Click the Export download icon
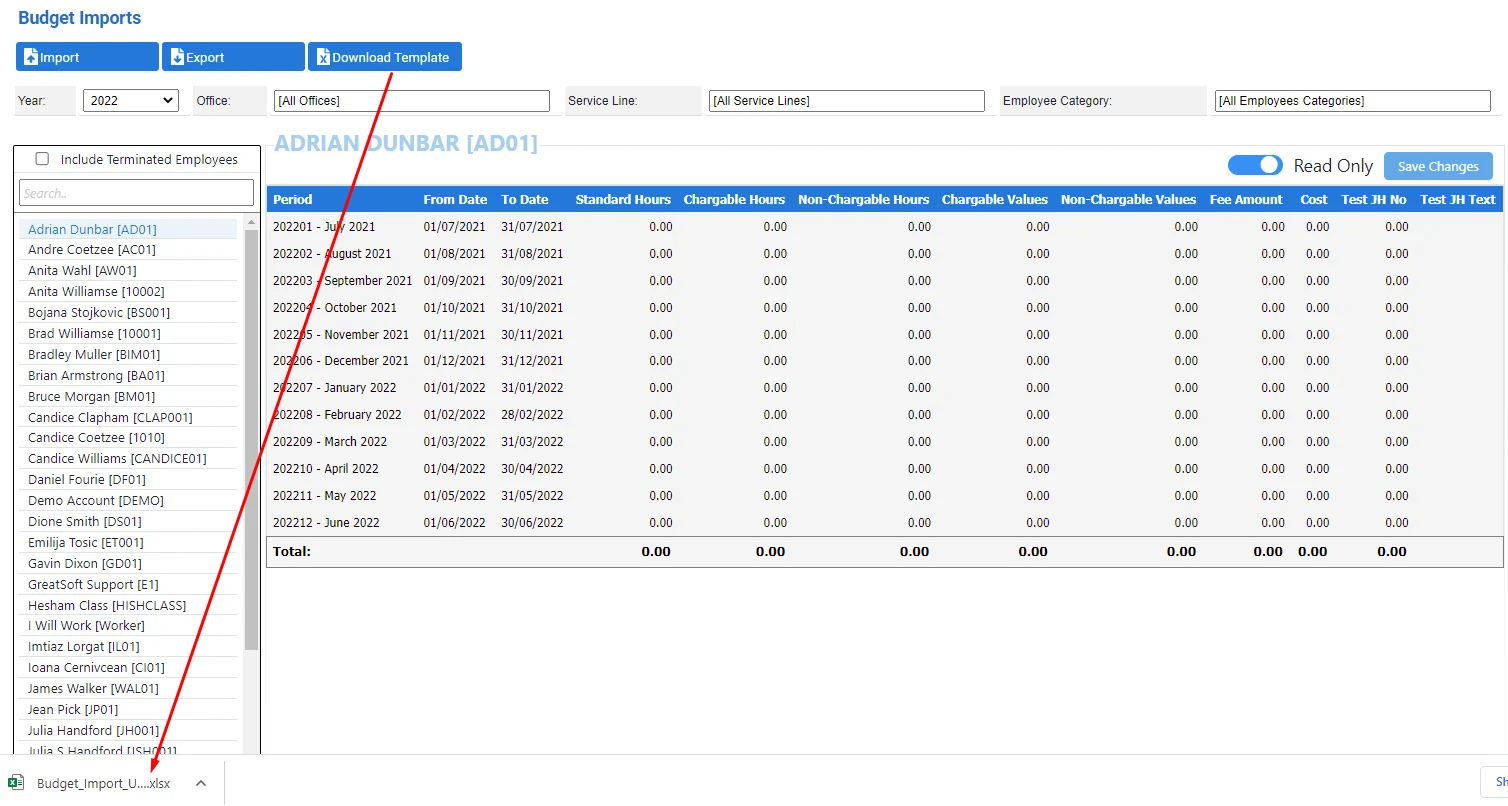Screen dimensions: 1508x806 pyautogui.click(x=177, y=57)
